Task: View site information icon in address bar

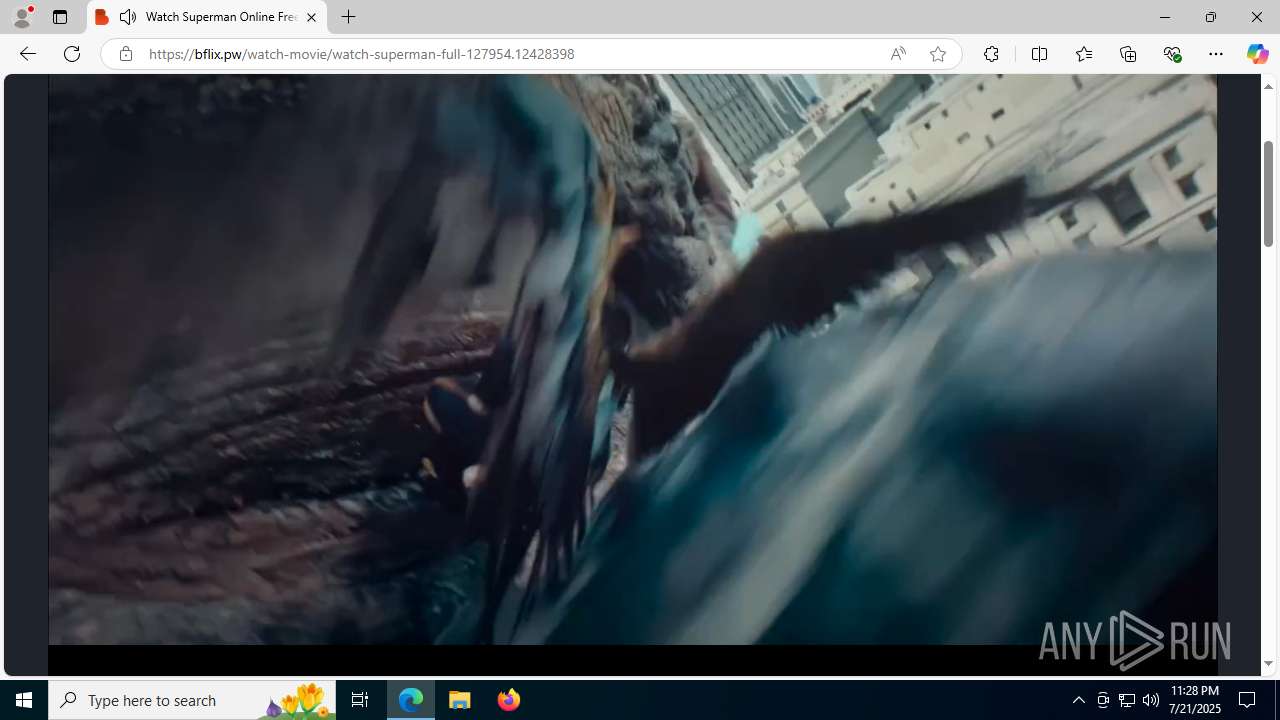Action: (x=125, y=54)
